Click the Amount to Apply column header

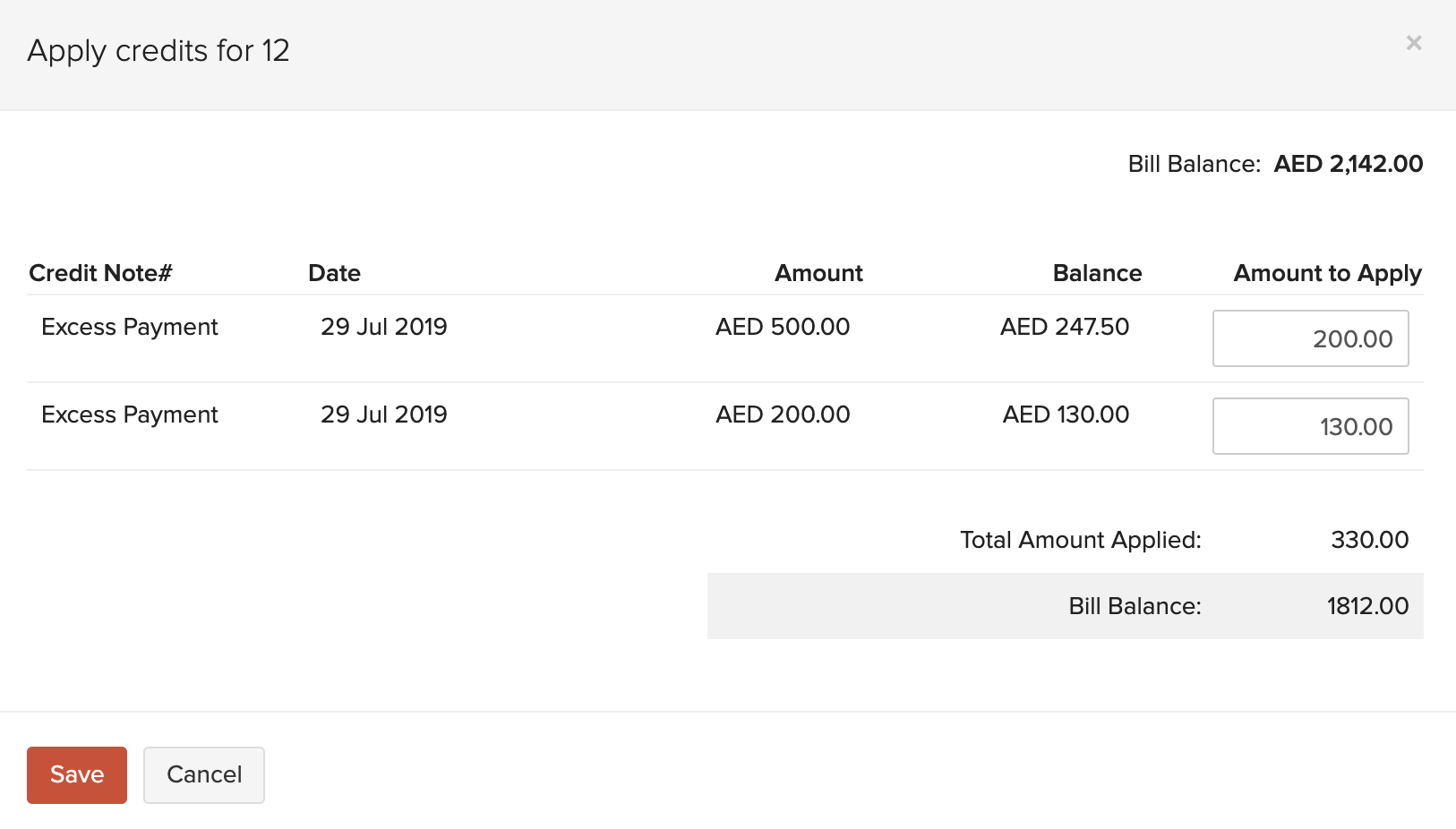pos(1327,273)
